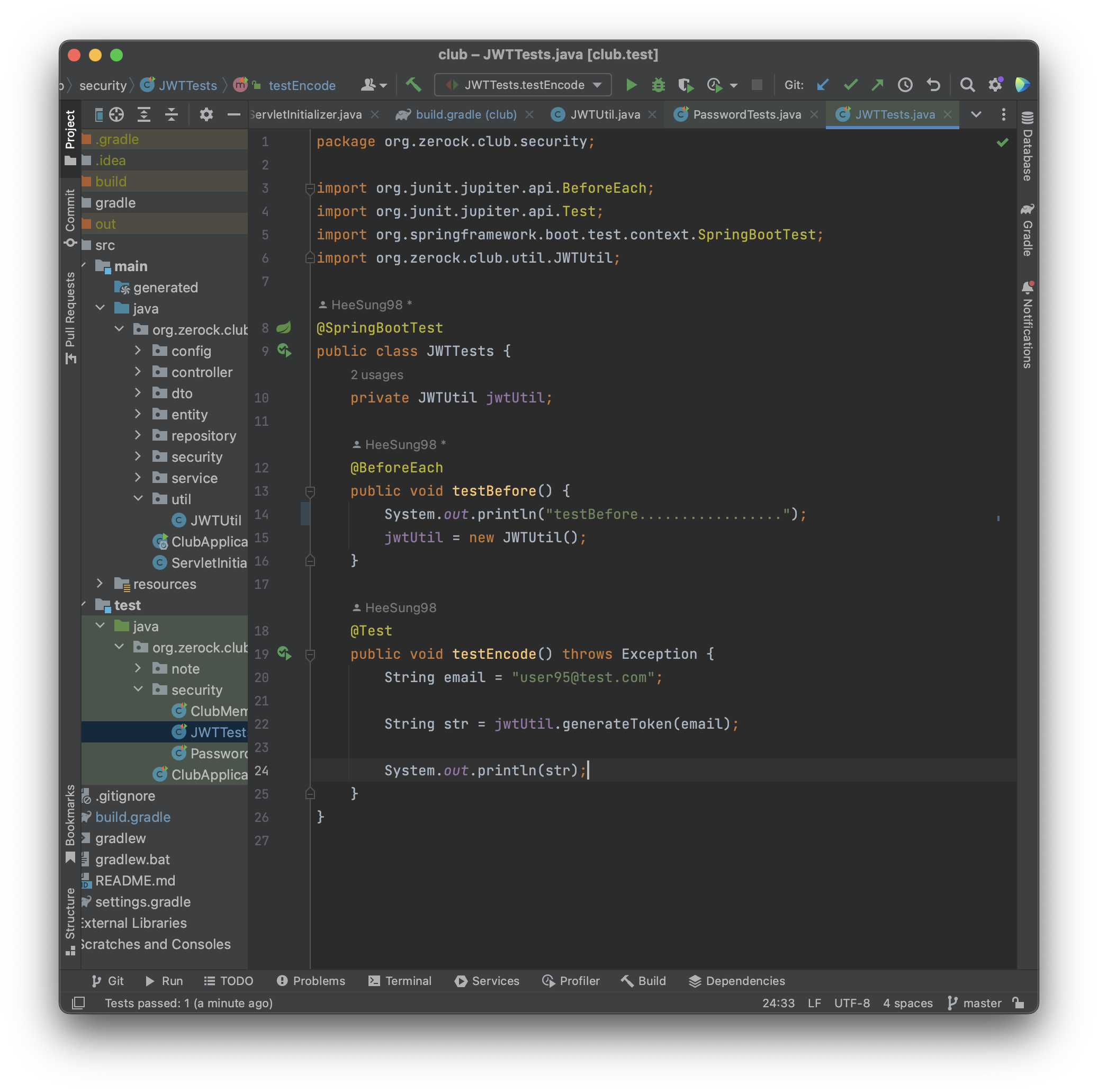Toggle the Pull Requests tool window
Screen dimensions: 1098x1092
pos(70,318)
